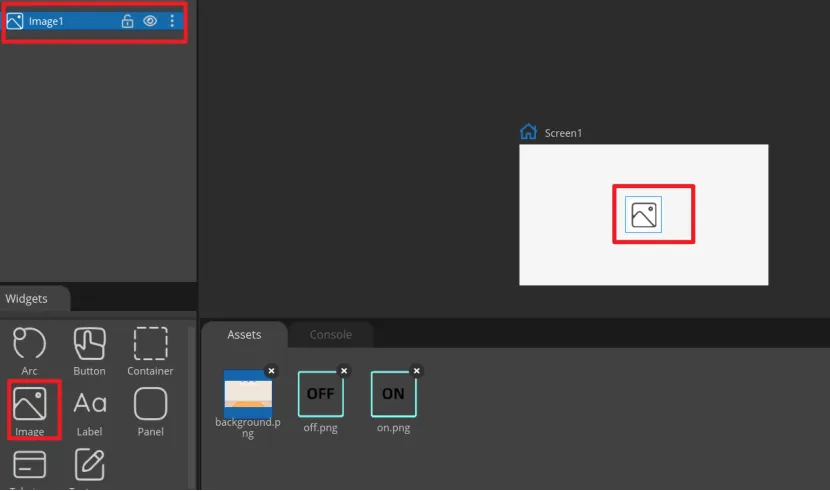Remove the off.png asset
Viewport: 830px width, 491px height.
click(x=344, y=371)
